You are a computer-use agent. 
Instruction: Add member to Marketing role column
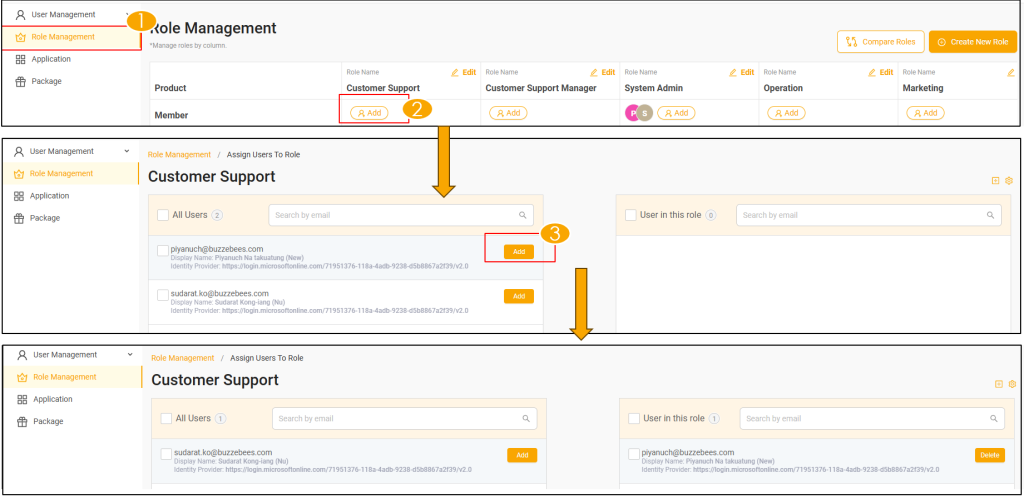point(926,113)
